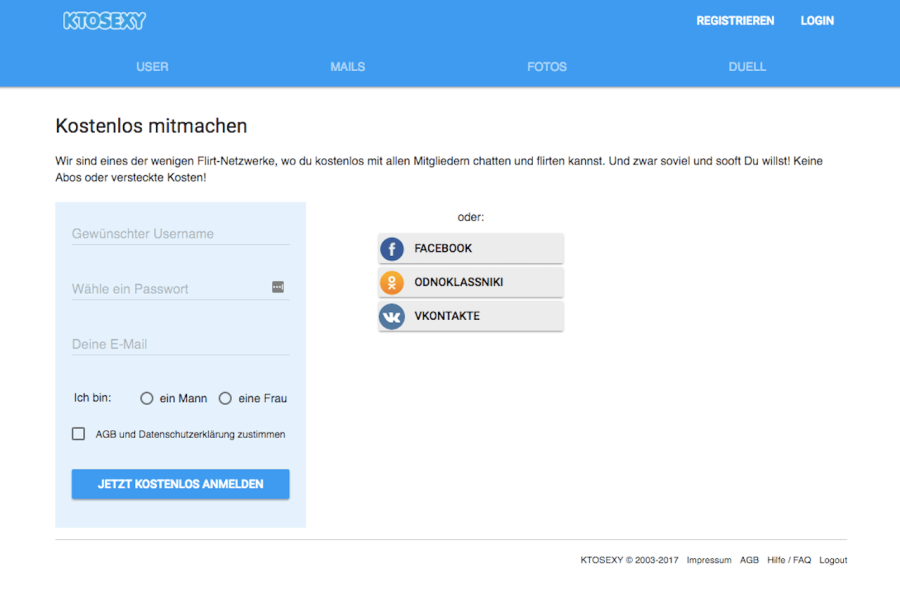Go to the FOTOS tab
The width and height of the screenshot is (900, 611).
(547, 67)
